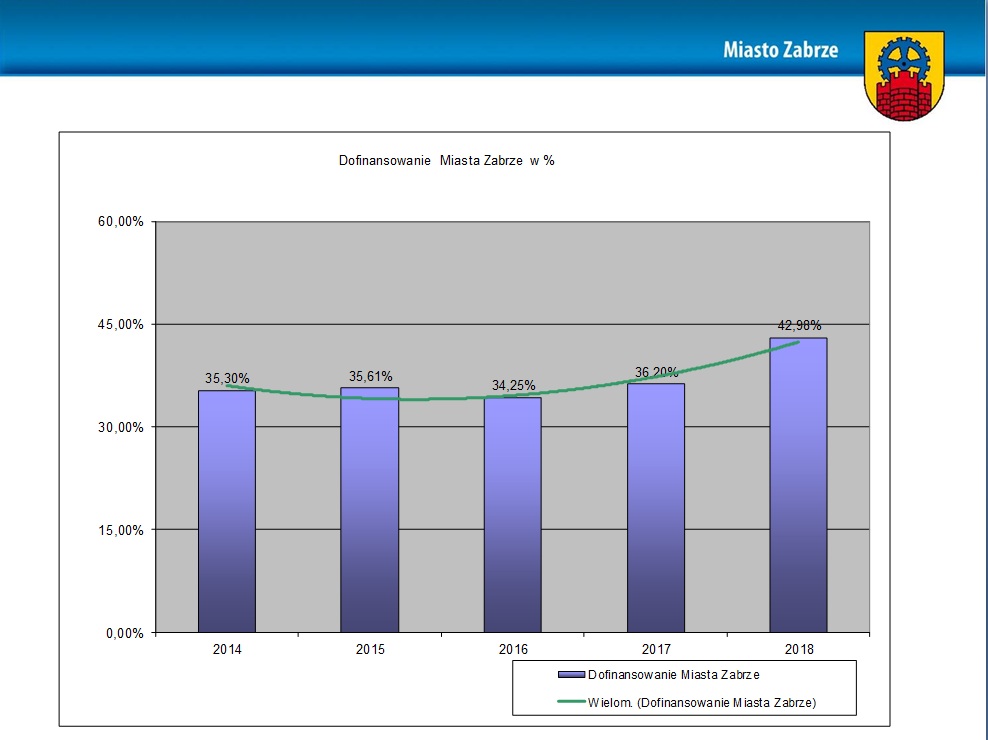The height and width of the screenshot is (740, 988).
Task: Click the 15,00% y-axis label
Action: coord(121,530)
